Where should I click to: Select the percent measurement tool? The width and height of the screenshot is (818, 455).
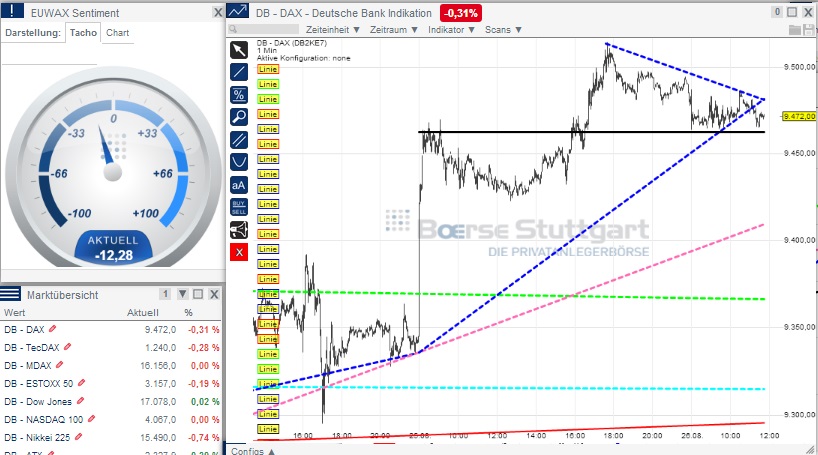239,94
